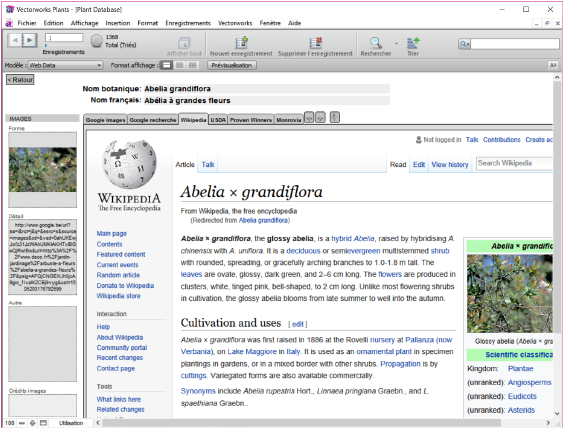Switch to the Google images tab

pos(105,120)
